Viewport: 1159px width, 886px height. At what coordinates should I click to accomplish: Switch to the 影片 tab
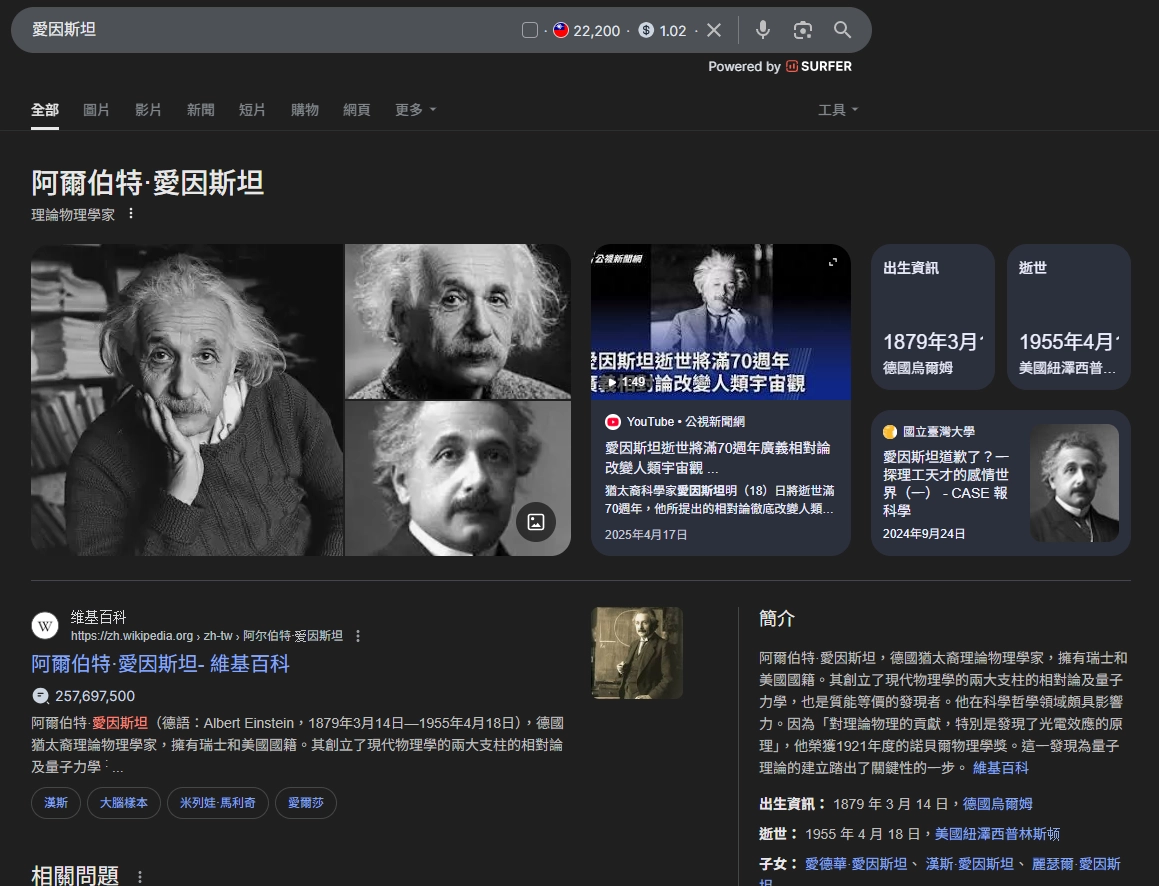tap(148, 109)
